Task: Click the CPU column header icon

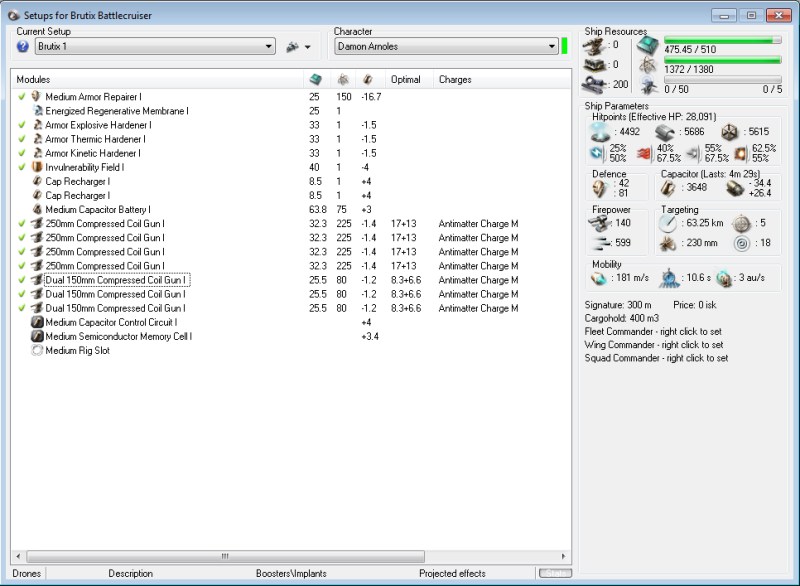Action: (x=316, y=79)
